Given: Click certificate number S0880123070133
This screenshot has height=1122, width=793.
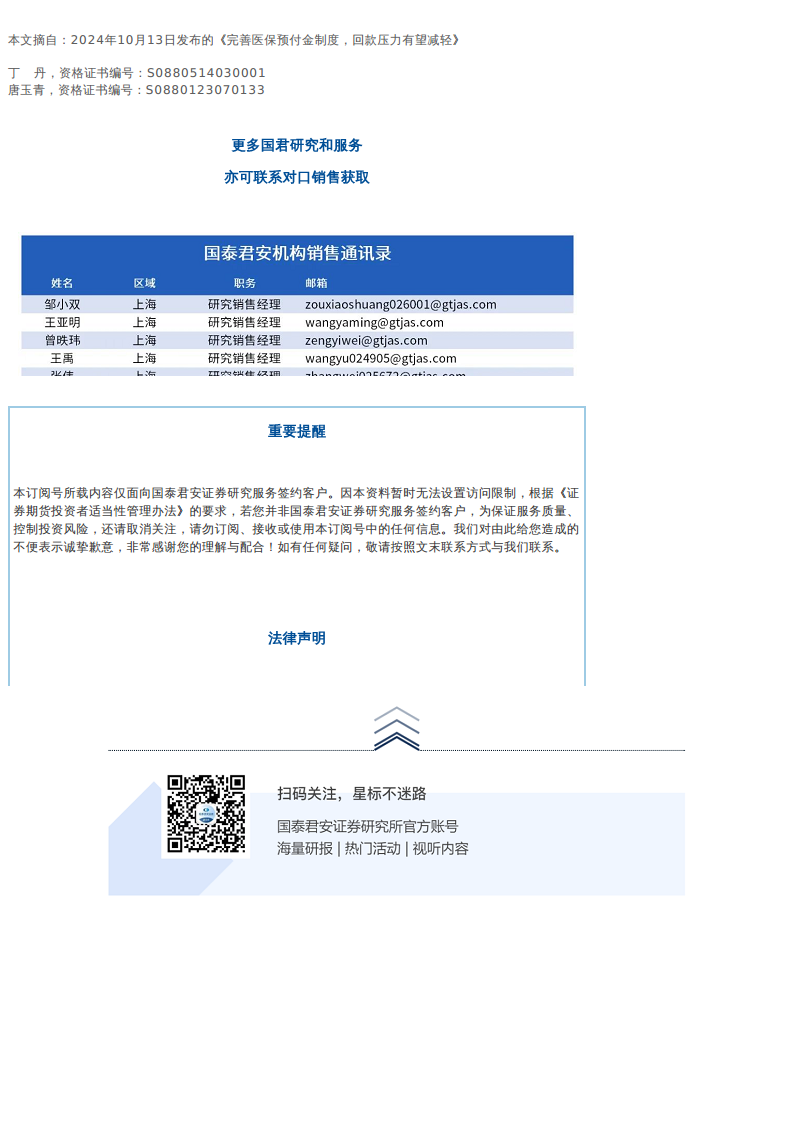Looking at the screenshot, I should click(205, 90).
